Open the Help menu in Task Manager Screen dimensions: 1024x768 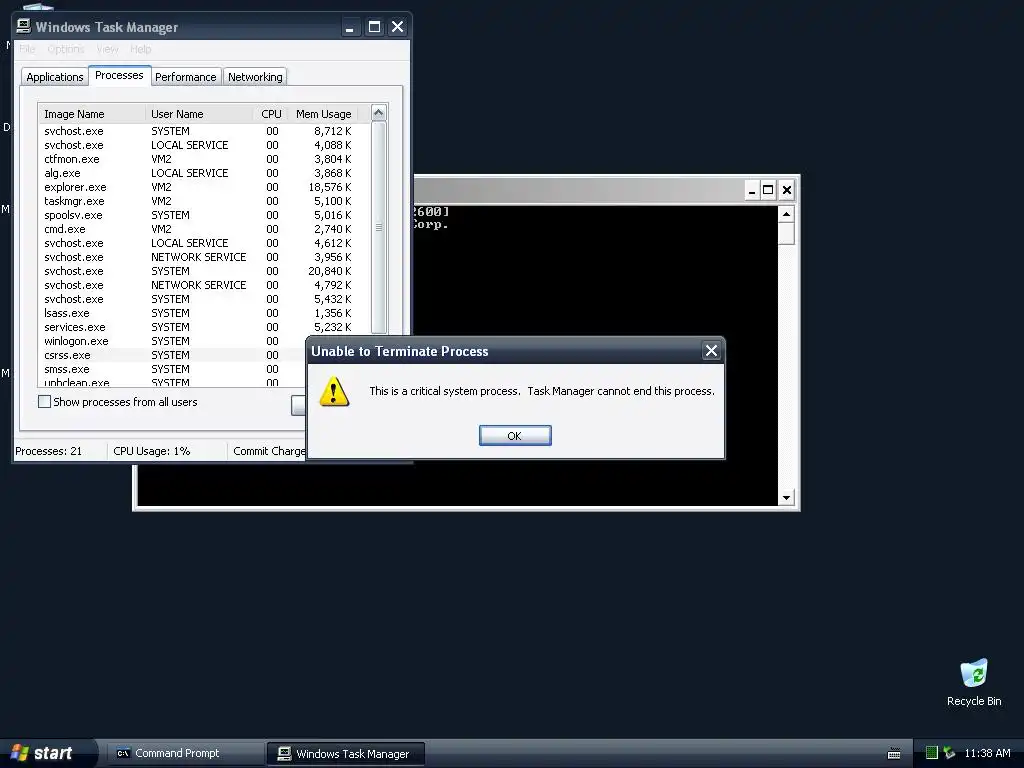[x=140, y=49]
